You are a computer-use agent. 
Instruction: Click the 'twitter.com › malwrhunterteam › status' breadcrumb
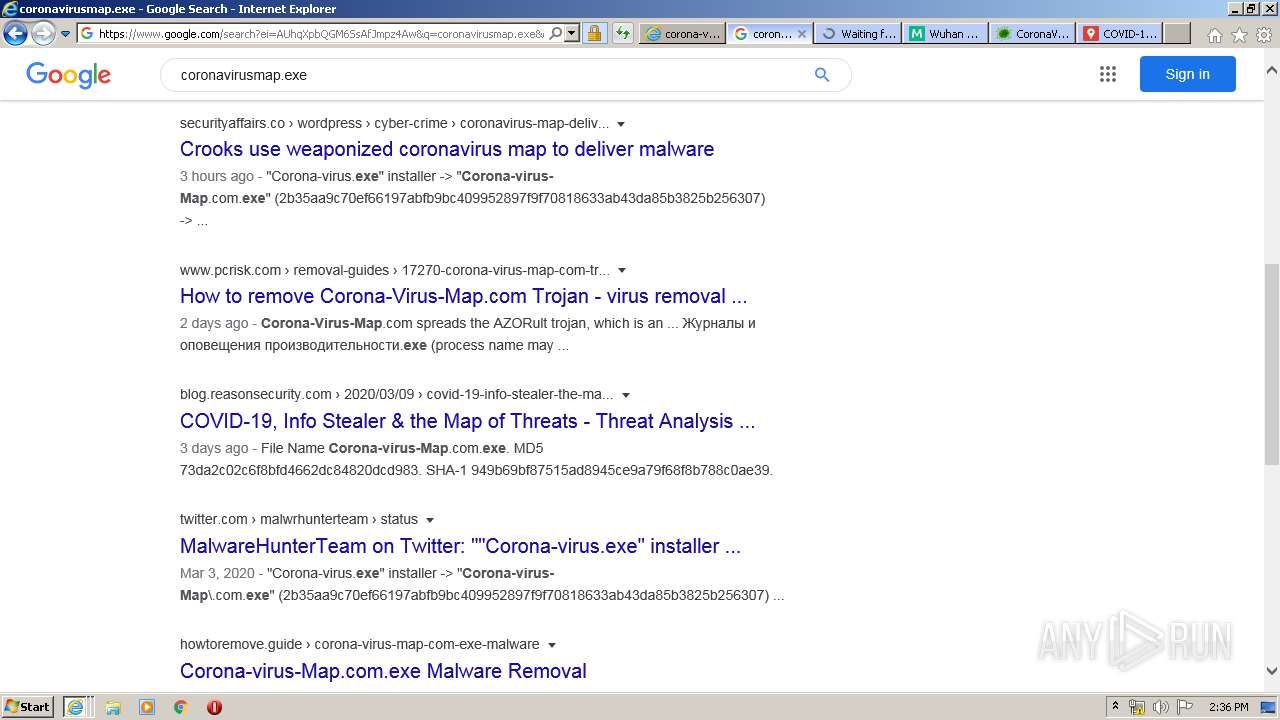tap(299, 520)
